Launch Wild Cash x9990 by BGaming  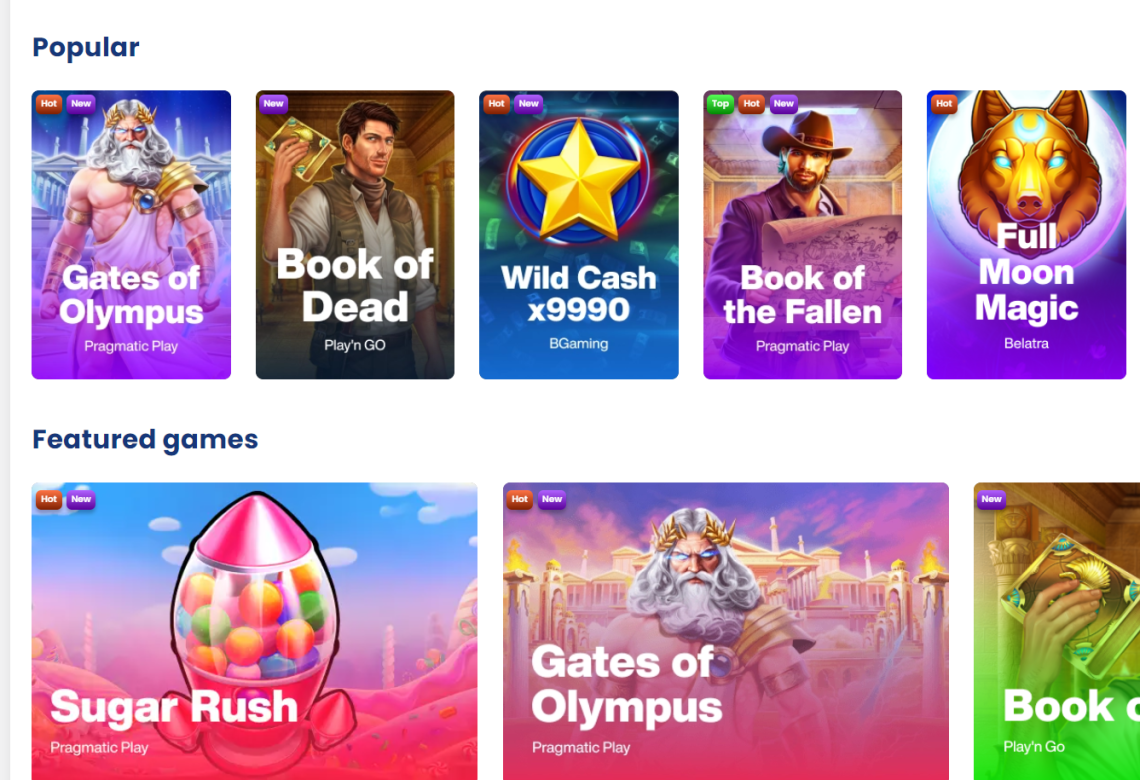point(579,234)
